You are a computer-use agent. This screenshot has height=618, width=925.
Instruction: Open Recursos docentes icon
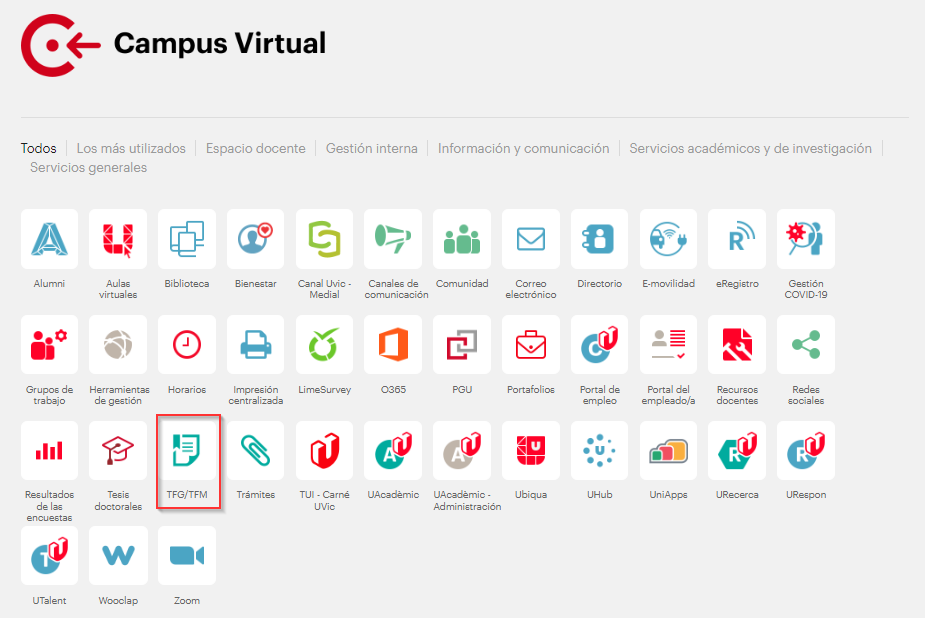(x=737, y=344)
